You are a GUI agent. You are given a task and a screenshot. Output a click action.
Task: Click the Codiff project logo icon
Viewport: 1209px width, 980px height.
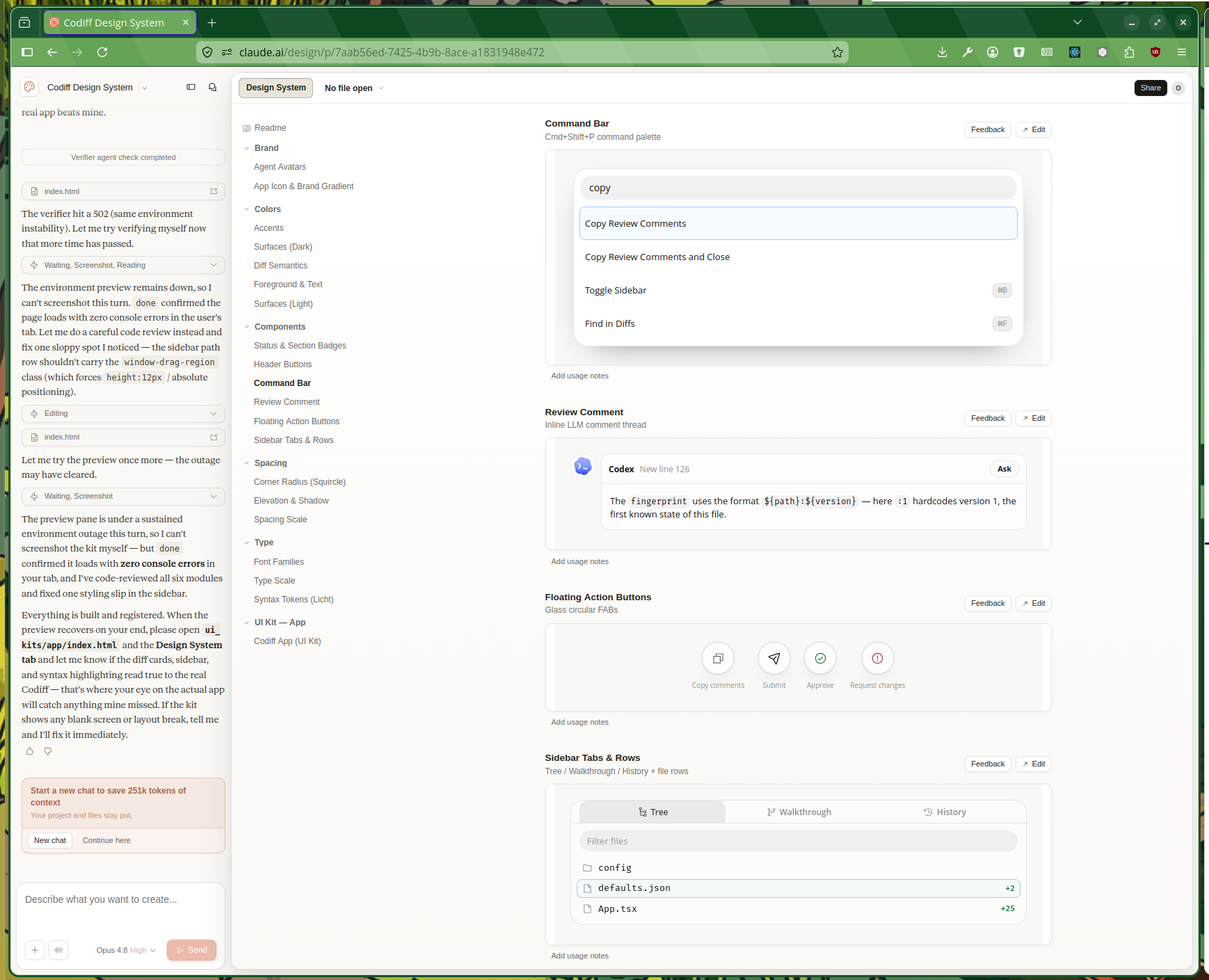(x=29, y=87)
